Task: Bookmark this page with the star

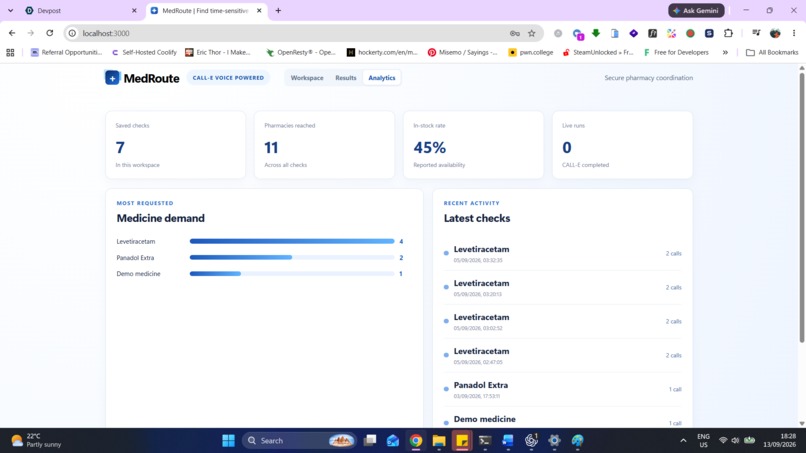Action: 532,33
